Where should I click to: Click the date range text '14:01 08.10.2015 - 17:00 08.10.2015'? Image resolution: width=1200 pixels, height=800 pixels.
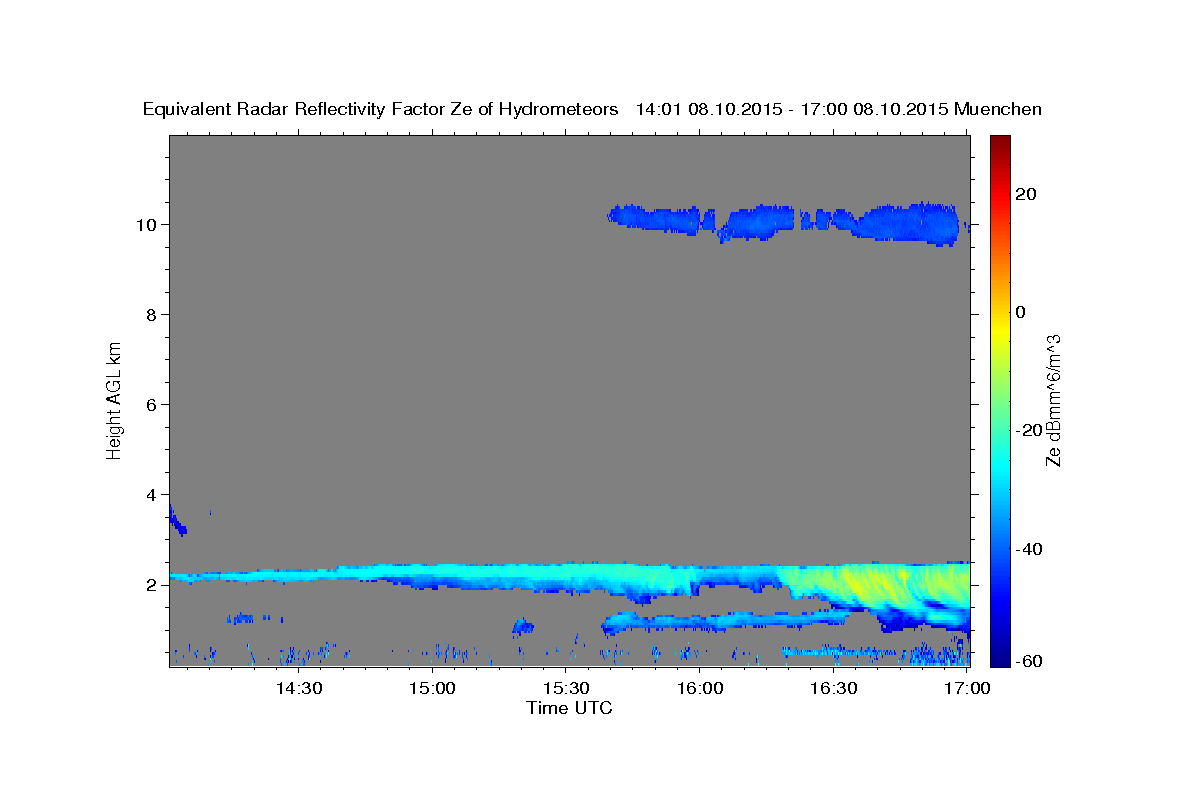792,109
